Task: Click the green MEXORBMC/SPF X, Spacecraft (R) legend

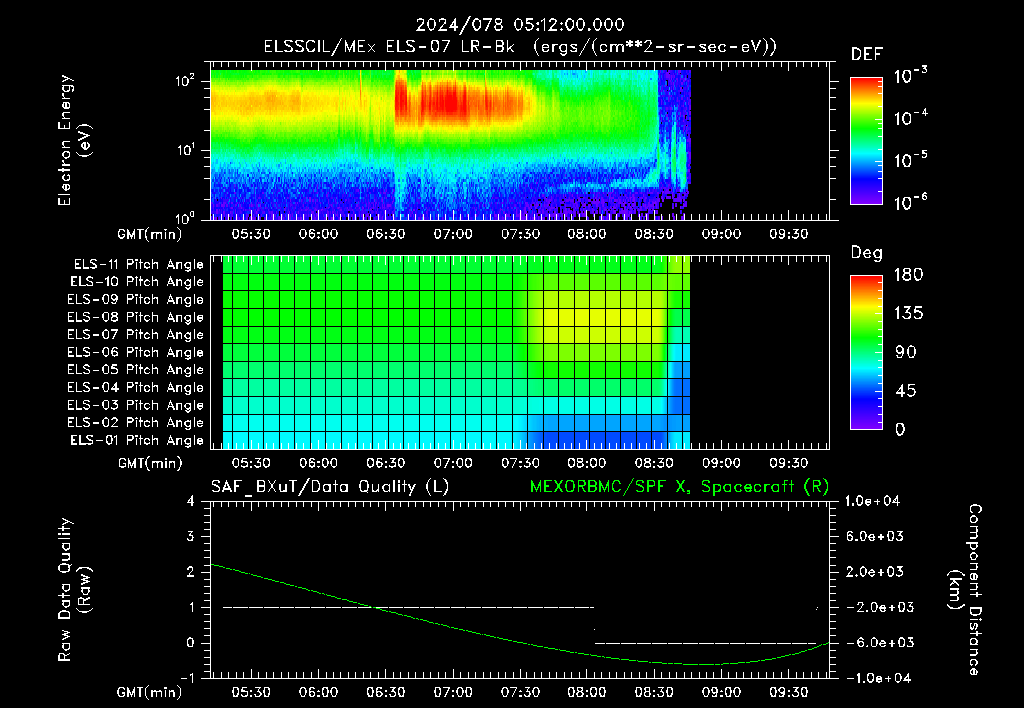Action: 679,487
